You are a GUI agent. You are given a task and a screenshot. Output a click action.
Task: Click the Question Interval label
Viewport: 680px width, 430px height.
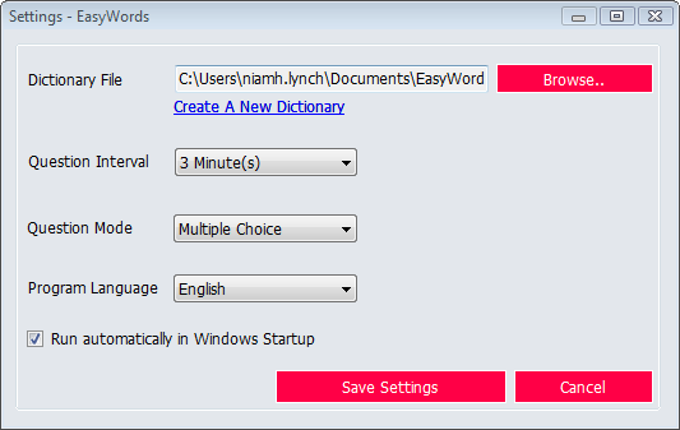click(x=88, y=162)
